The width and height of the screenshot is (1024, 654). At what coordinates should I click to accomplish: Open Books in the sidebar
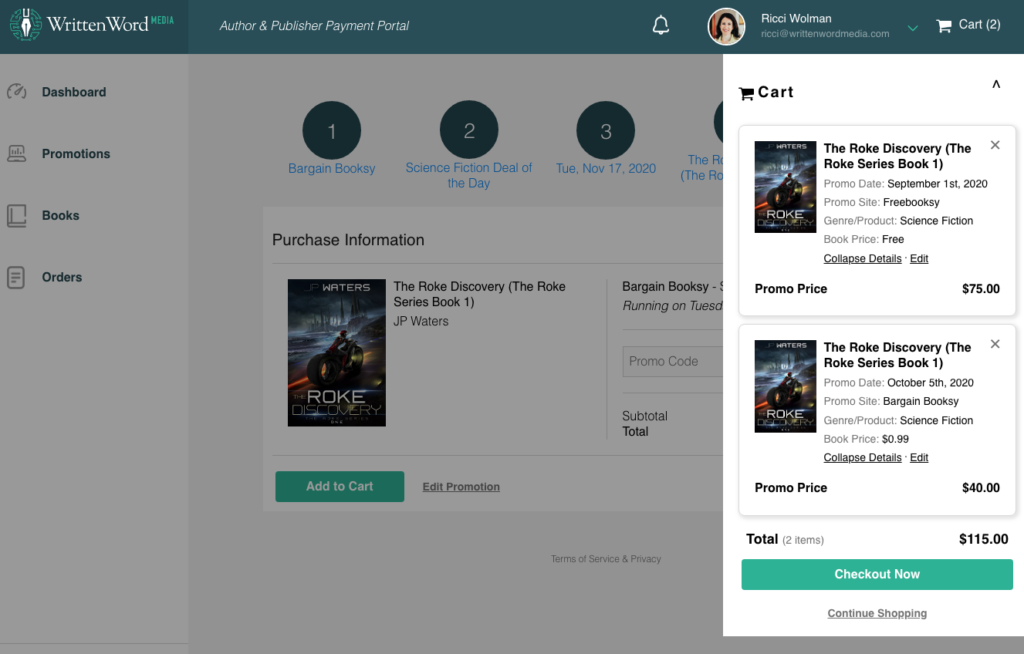tap(61, 216)
